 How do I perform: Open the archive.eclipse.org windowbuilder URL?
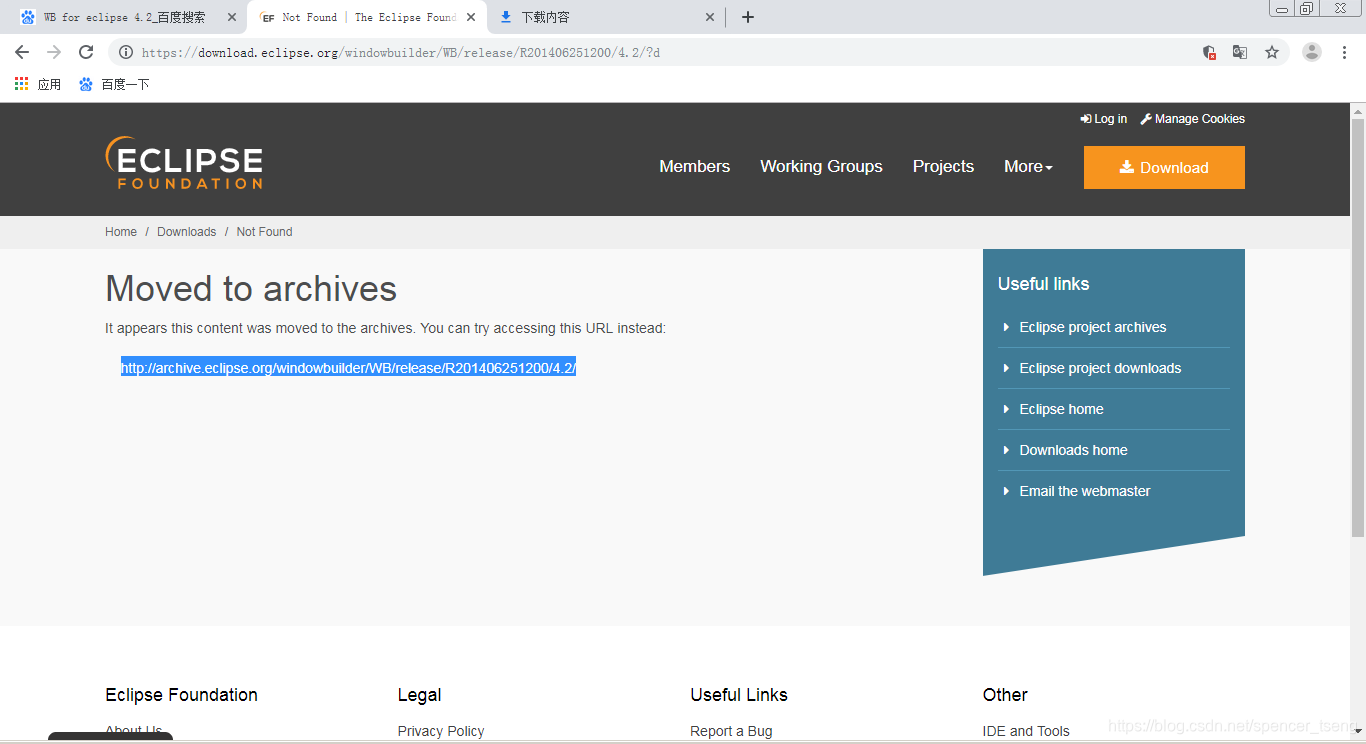[348, 368]
